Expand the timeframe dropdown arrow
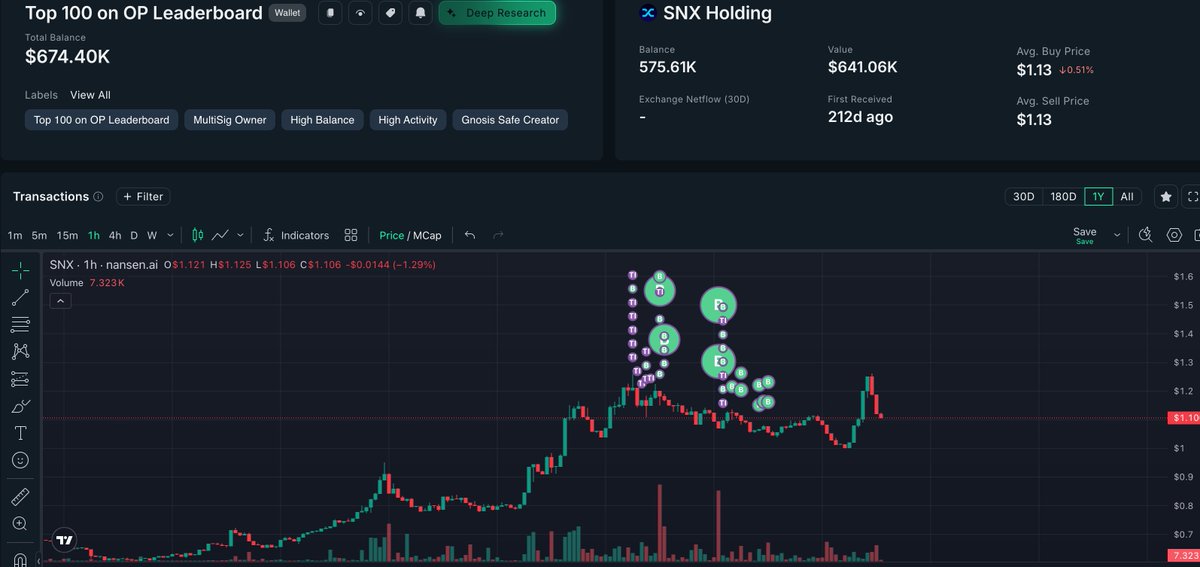The width and height of the screenshot is (1200, 567). click(x=170, y=235)
